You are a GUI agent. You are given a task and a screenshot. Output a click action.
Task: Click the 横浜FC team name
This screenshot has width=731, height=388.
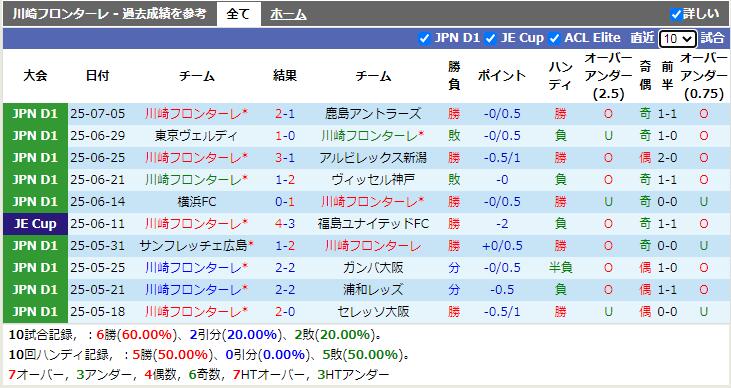point(196,201)
